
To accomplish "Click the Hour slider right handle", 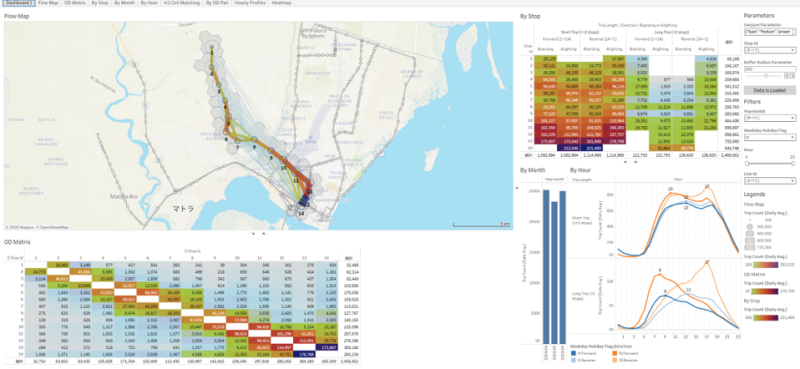I will point(793,163).
